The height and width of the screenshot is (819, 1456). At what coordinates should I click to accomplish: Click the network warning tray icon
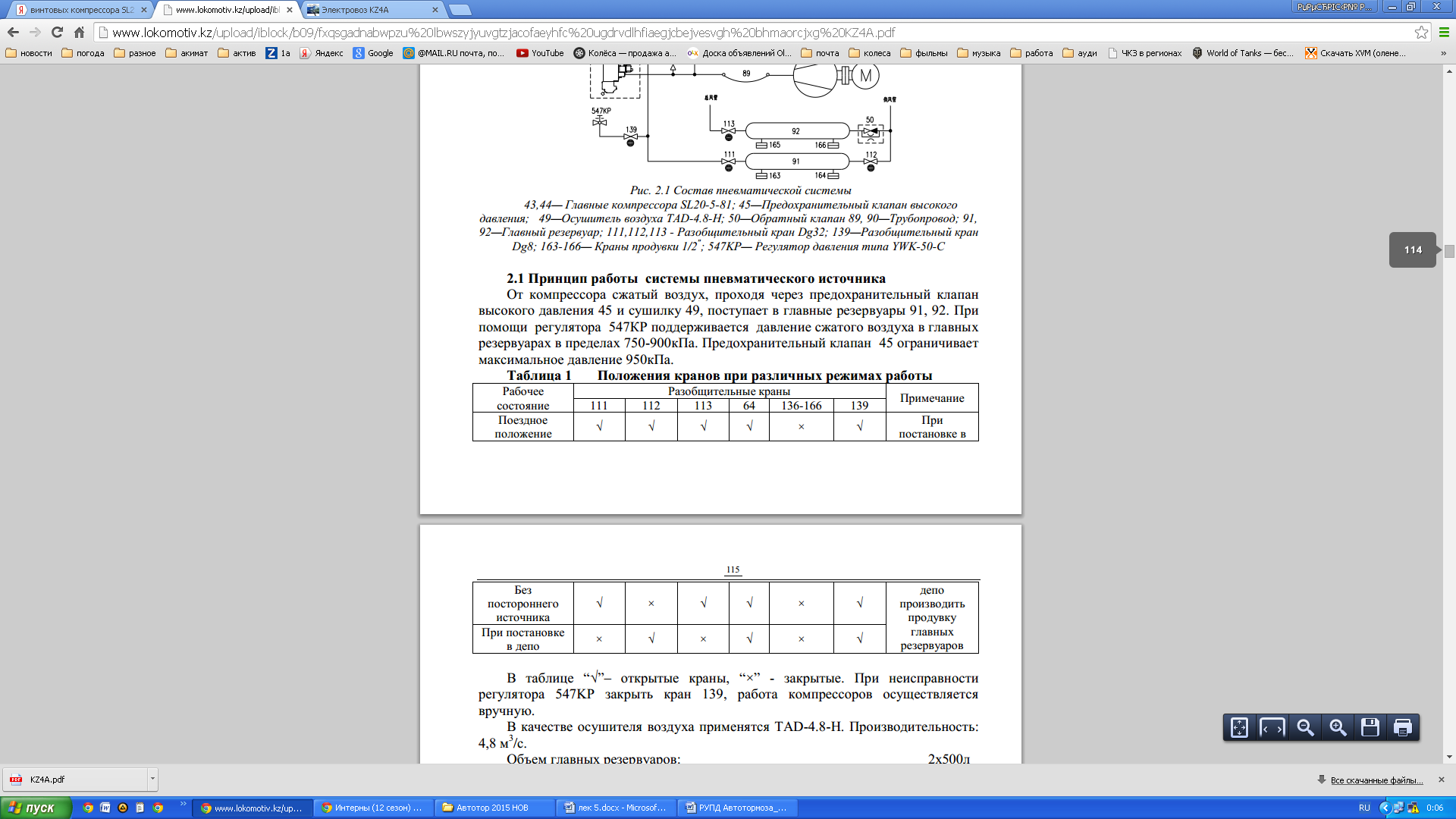tap(1413, 808)
